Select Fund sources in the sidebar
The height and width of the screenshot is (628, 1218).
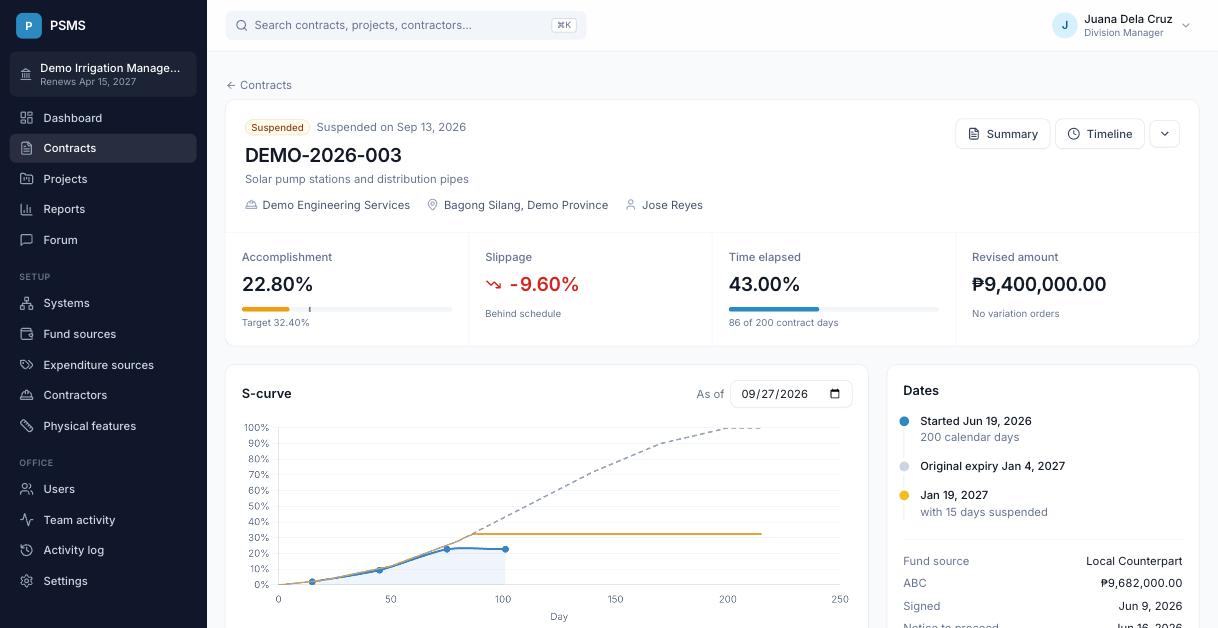[x=103, y=334]
